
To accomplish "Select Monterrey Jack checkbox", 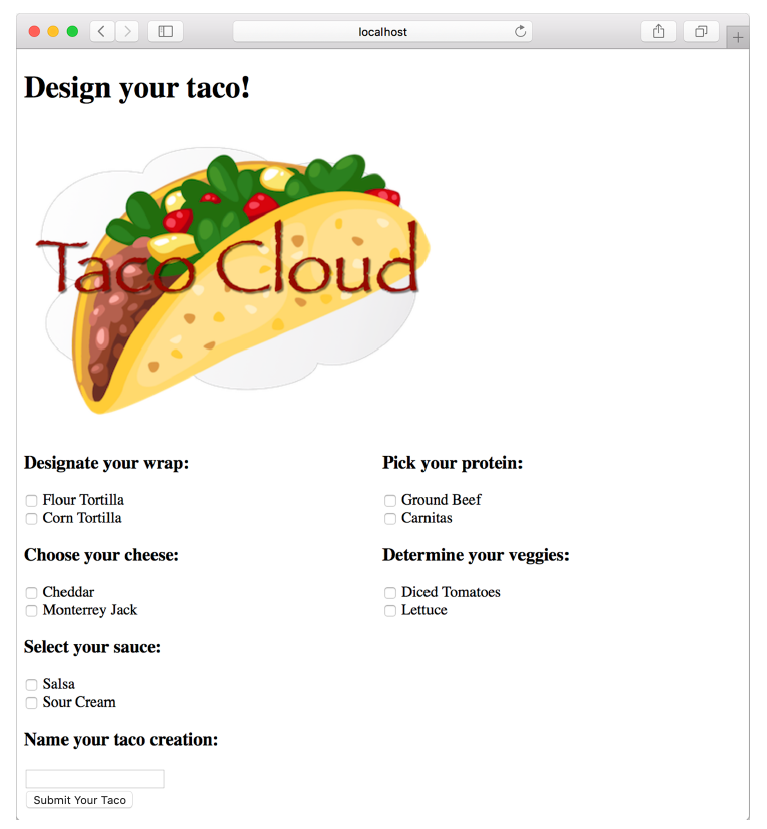I will pyautogui.click(x=32, y=611).
